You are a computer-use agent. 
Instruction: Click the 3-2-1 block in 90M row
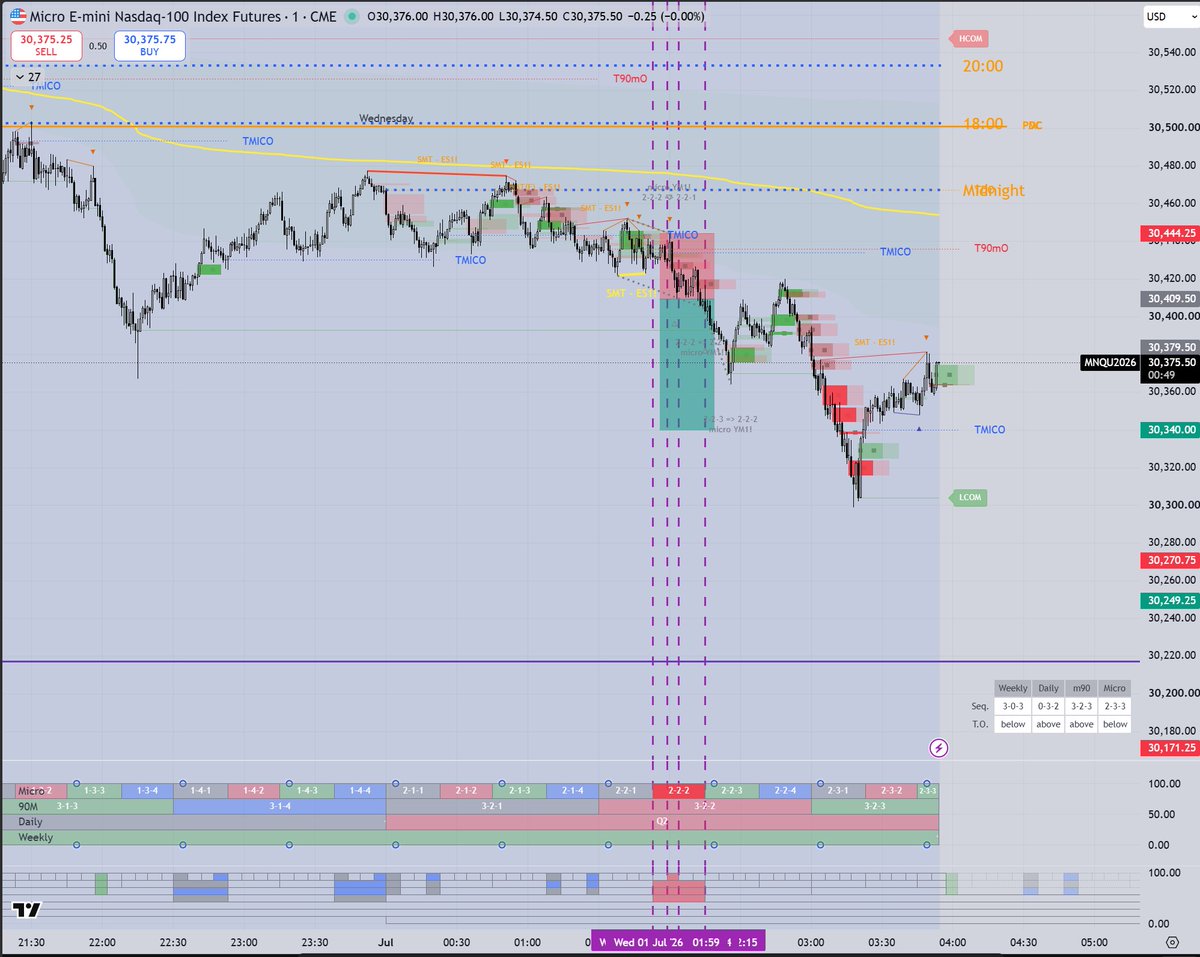(492, 806)
